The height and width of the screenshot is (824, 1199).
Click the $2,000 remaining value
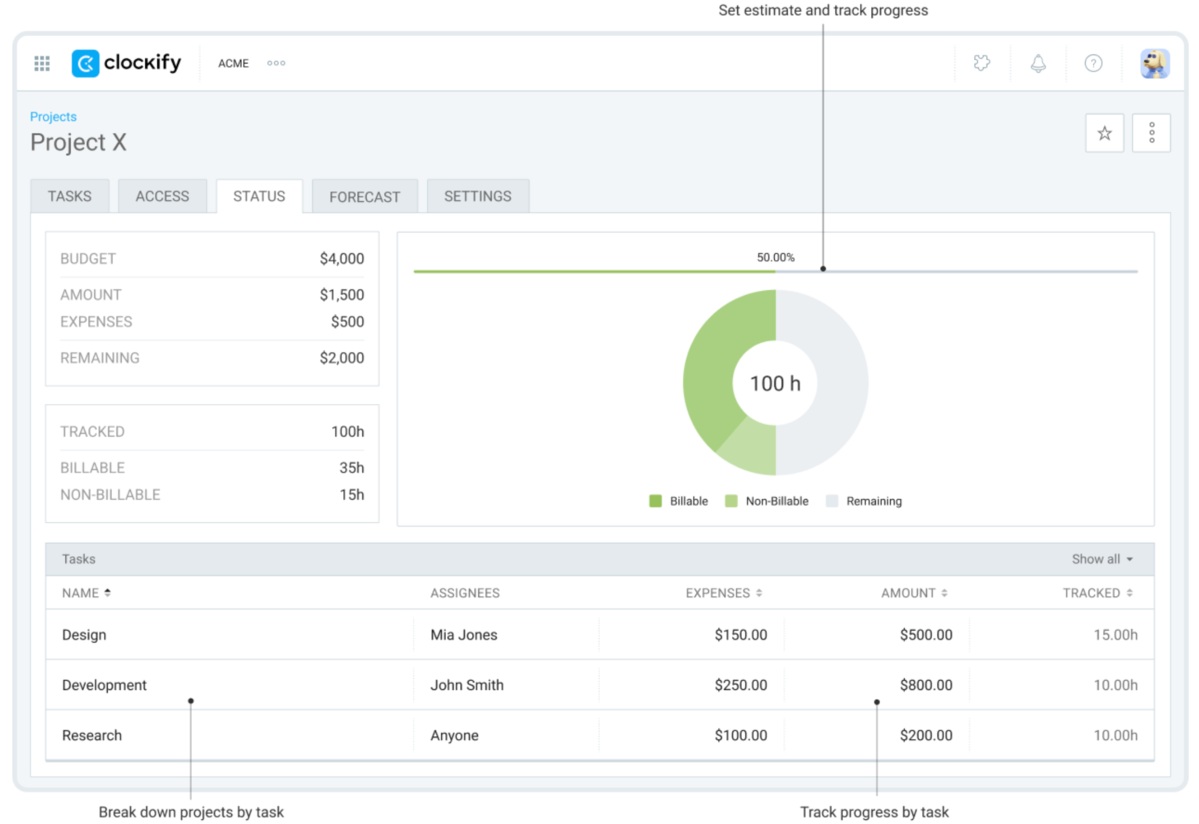342,358
